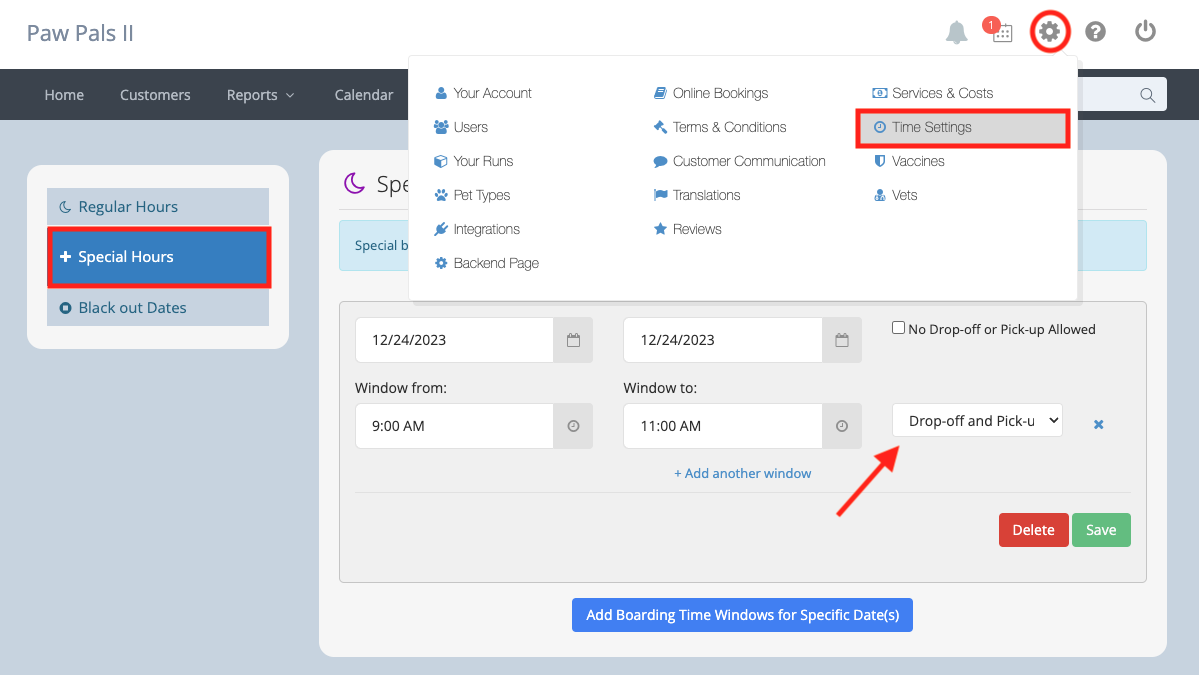Click the green Save button

pyautogui.click(x=1101, y=530)
